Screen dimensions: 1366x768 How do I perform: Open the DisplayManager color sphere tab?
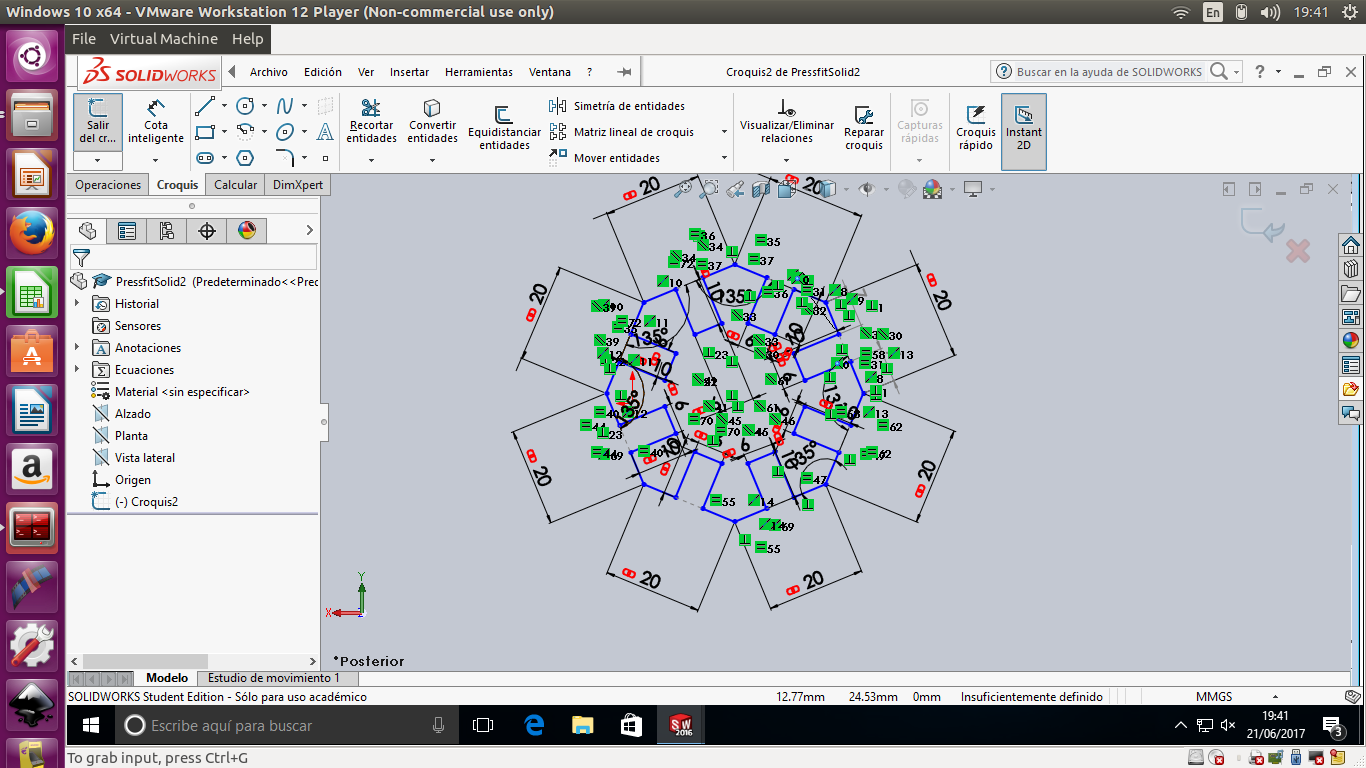coord(247,231)
